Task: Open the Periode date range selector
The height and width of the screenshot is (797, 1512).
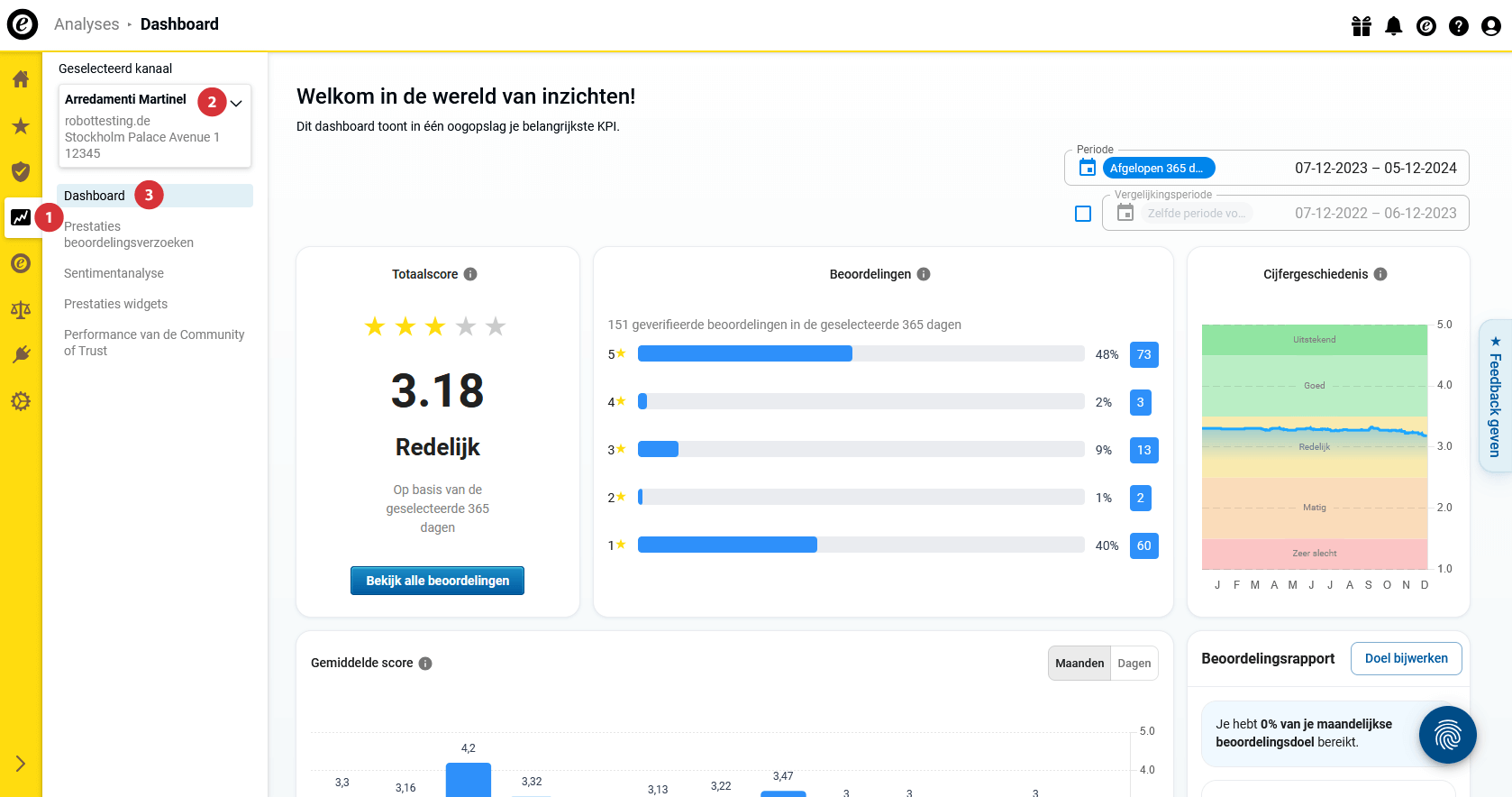Action: click(x=1266, y=169)
